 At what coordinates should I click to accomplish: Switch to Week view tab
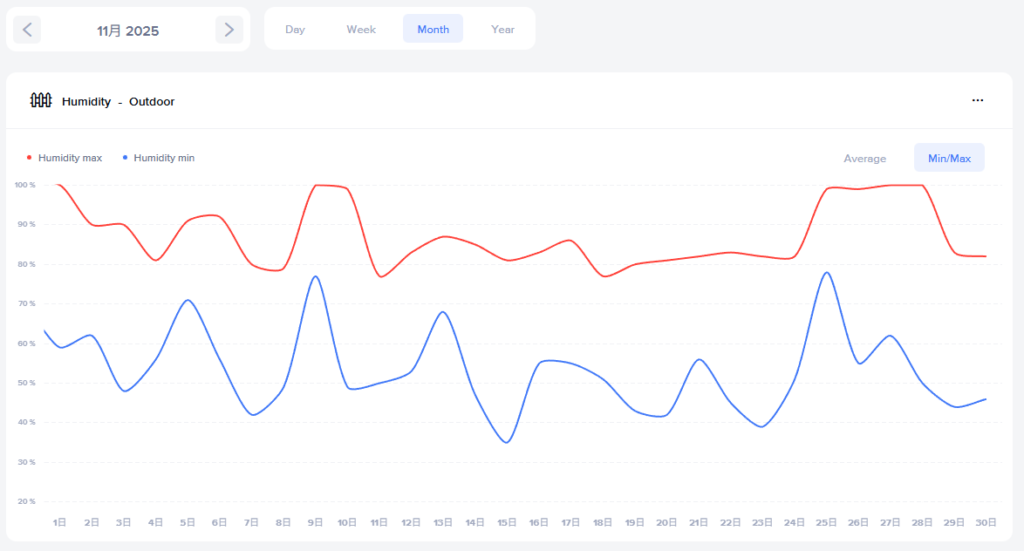click(x=361, y=29)
